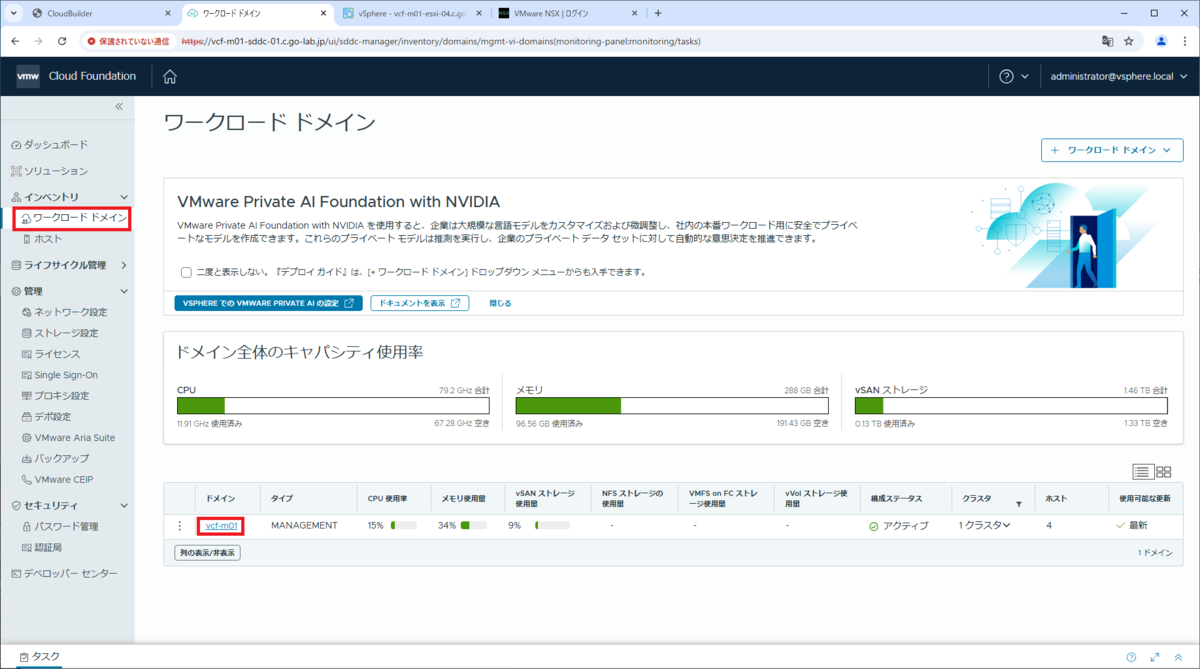Open the tab search dropdown
Image resolution: width=1200 pixels, height=669 pixels.
click(13, 13)
